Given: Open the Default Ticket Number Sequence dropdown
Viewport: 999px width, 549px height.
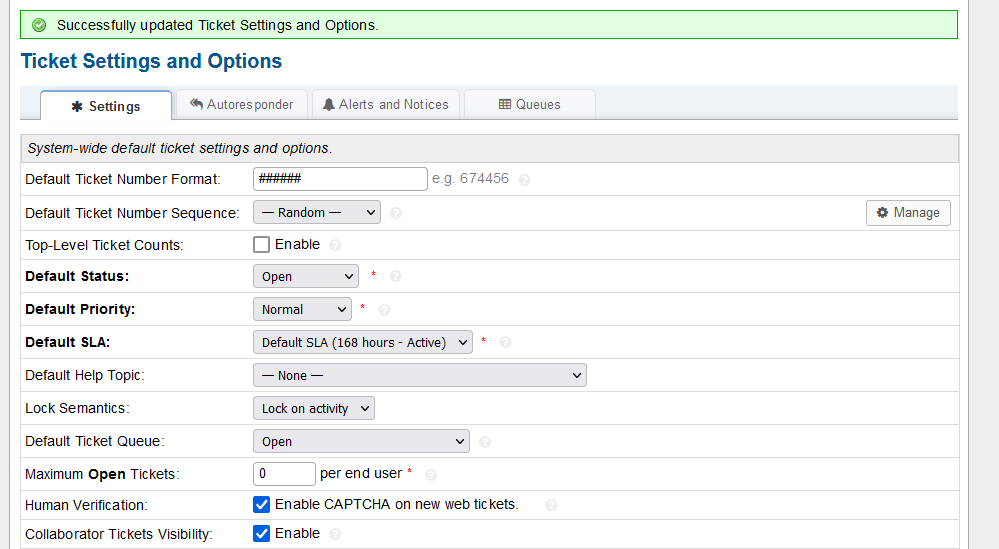Looking at the screenshot, I should tap(316, 212).
